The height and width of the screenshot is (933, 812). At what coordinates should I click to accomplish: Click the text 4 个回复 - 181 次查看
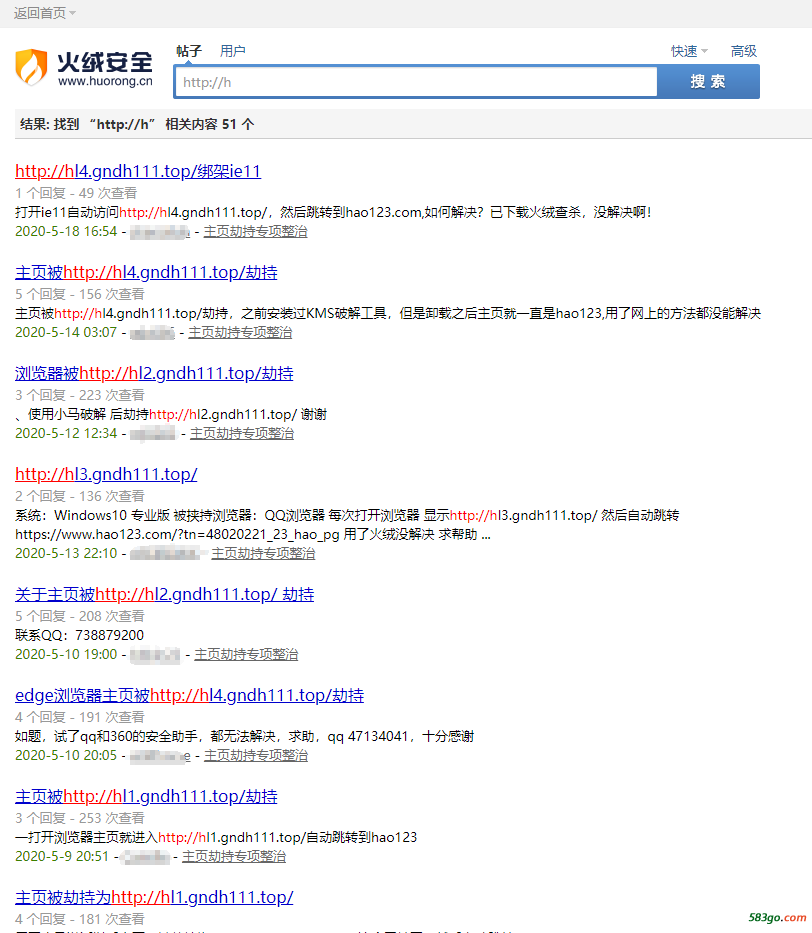click(x=80, y=919)
